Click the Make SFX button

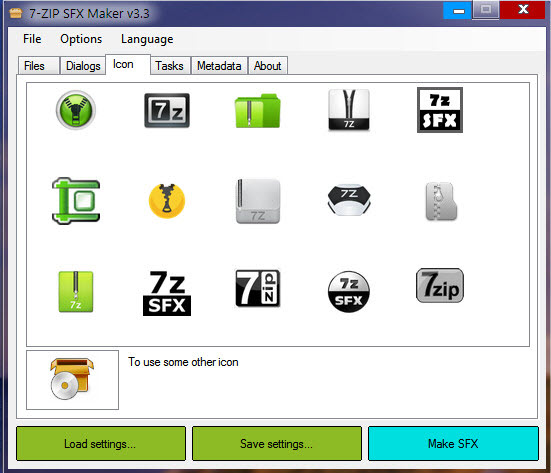pyautogui.click(x=453, y=443)
